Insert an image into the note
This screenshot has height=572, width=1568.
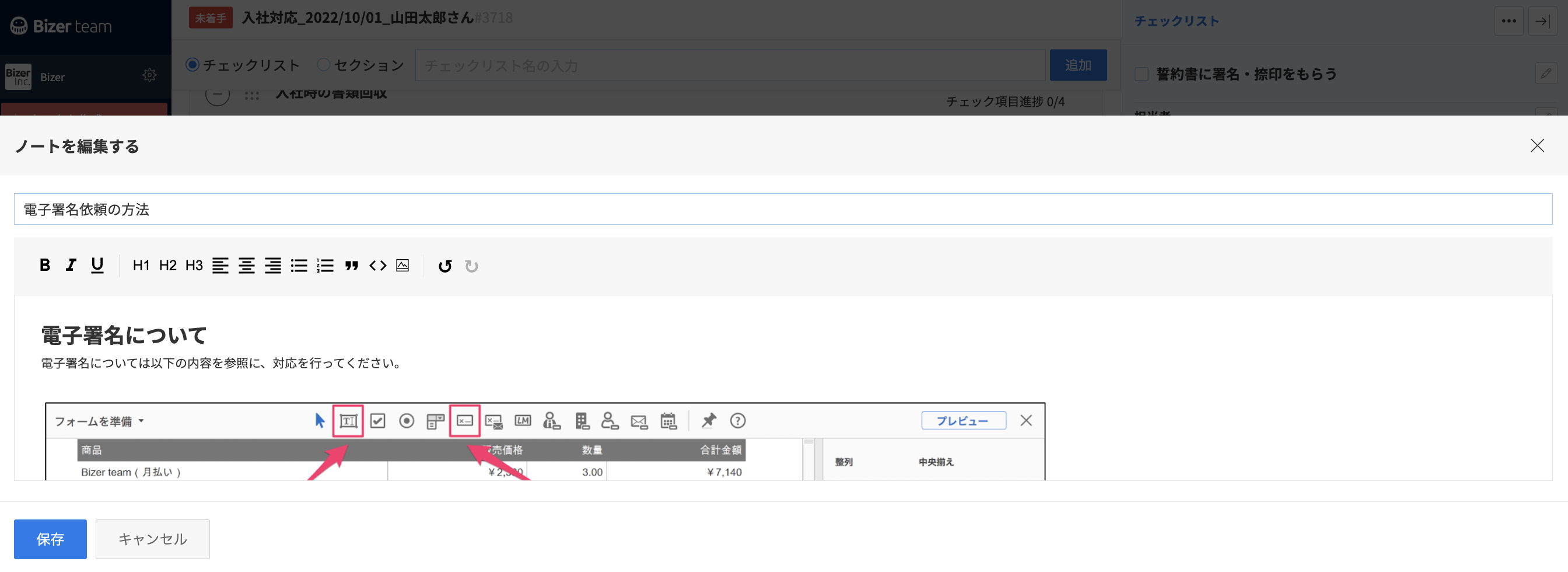pos(402,266)
